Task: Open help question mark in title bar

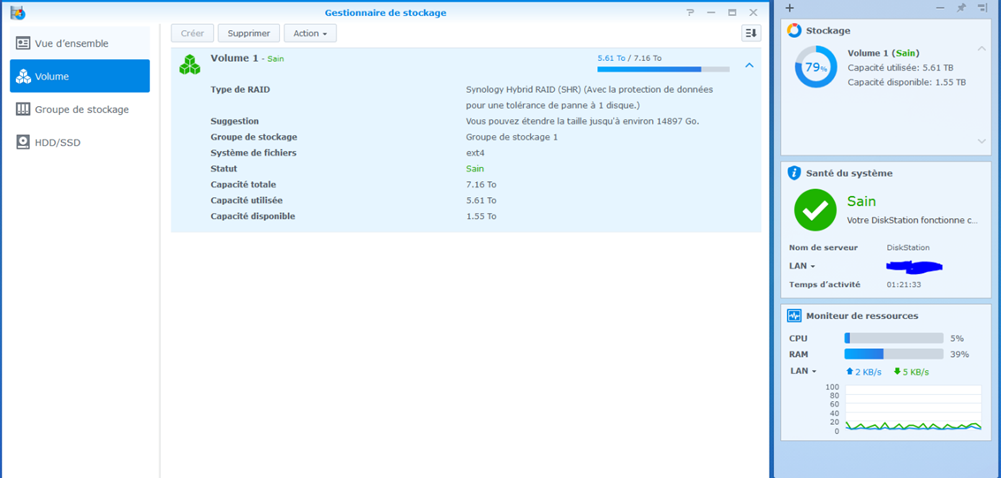Action: coord(690,12)
